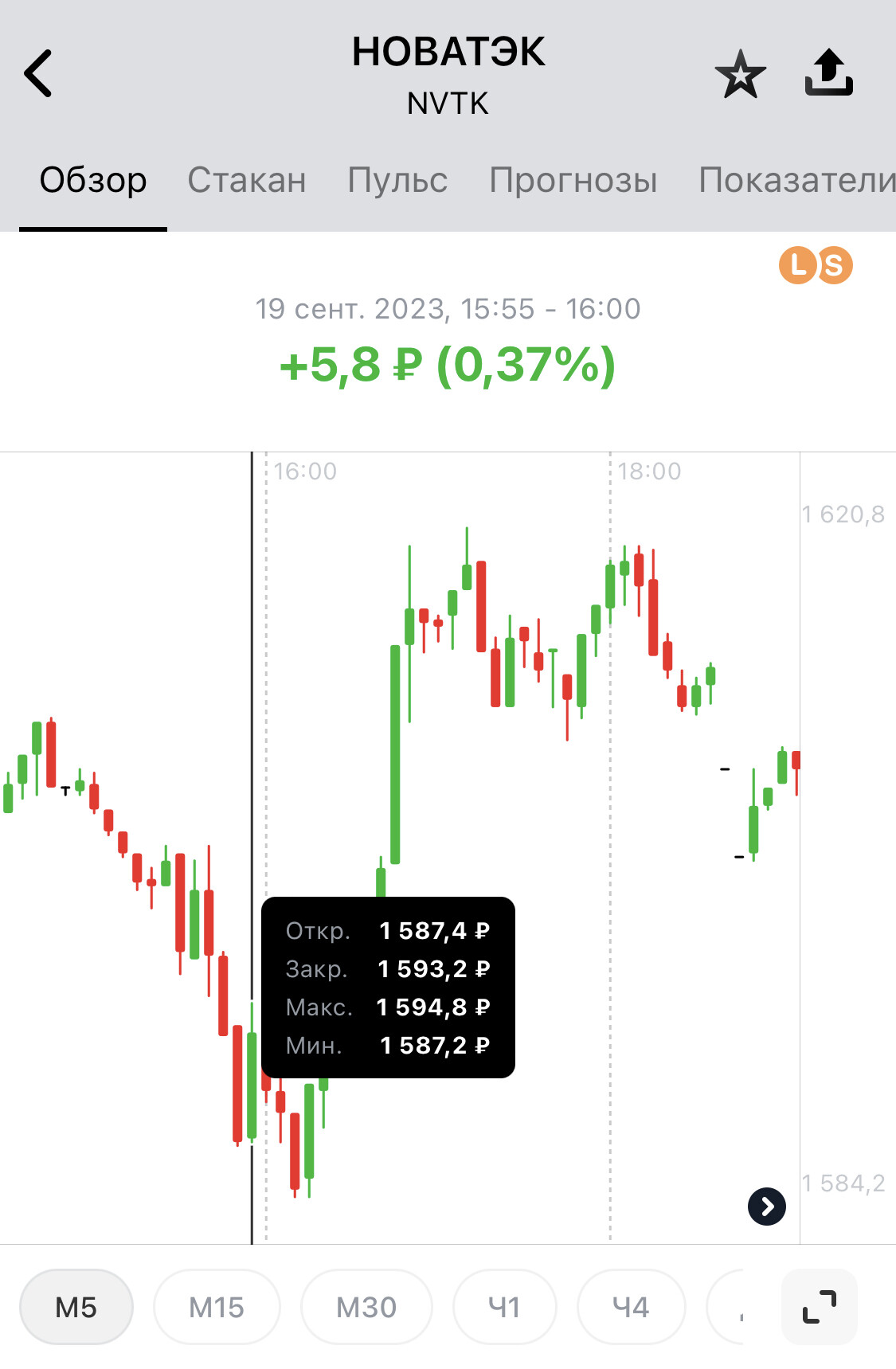Image resolution: width=896 pixels, height=1369 pixels.
Task: Tap the share upload icon
Action: click(x=828, y=72)
